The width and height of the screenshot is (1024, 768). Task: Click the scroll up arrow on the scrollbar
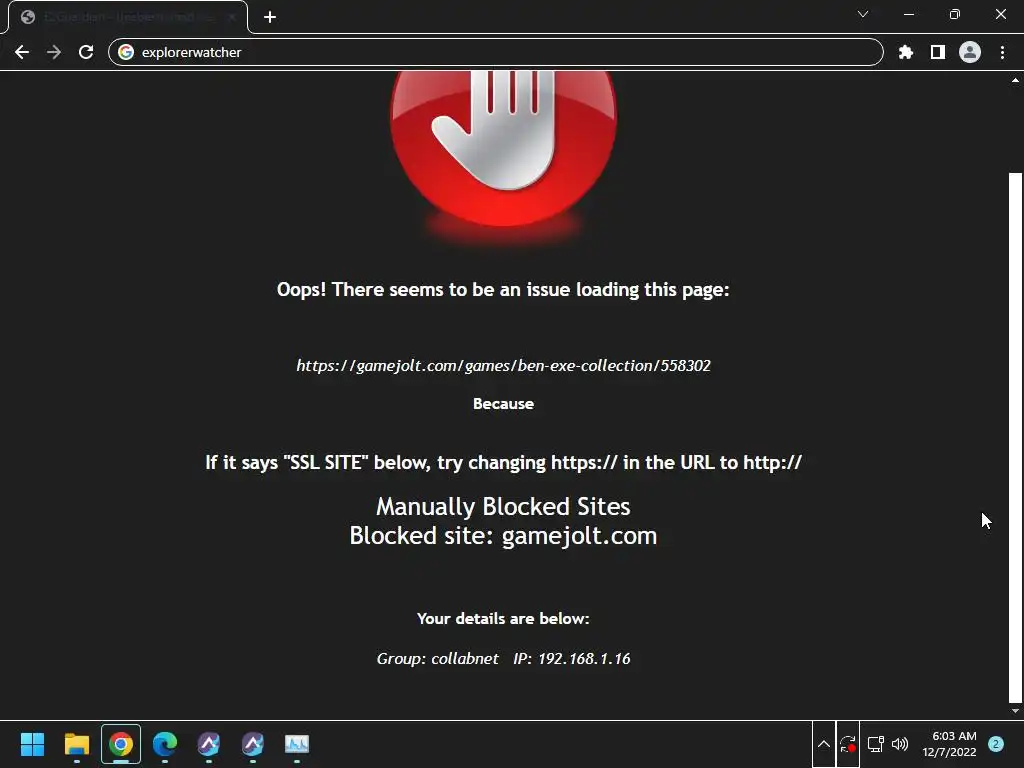(x=1015, y=80)
